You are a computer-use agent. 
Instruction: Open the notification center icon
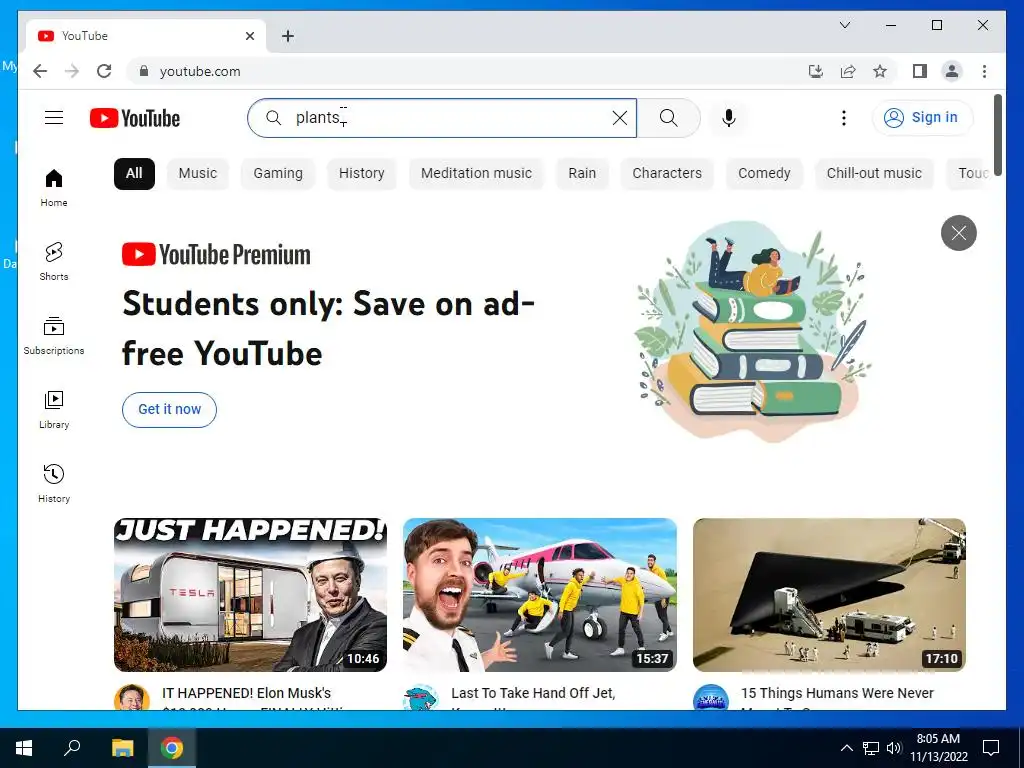[x=991, y=748]
